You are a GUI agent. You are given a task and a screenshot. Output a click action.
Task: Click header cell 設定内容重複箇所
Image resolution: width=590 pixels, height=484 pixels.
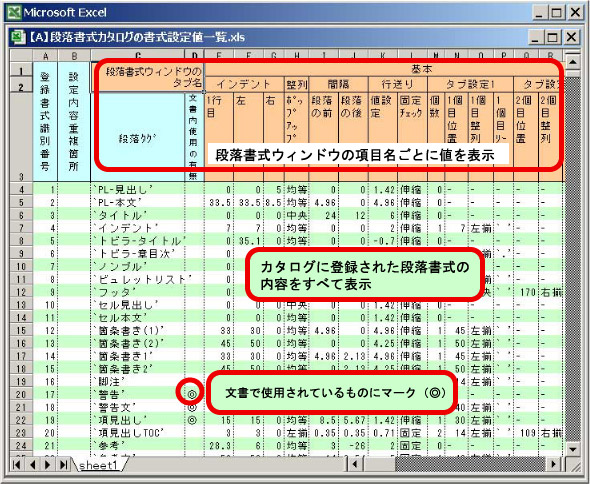(74, 122)
